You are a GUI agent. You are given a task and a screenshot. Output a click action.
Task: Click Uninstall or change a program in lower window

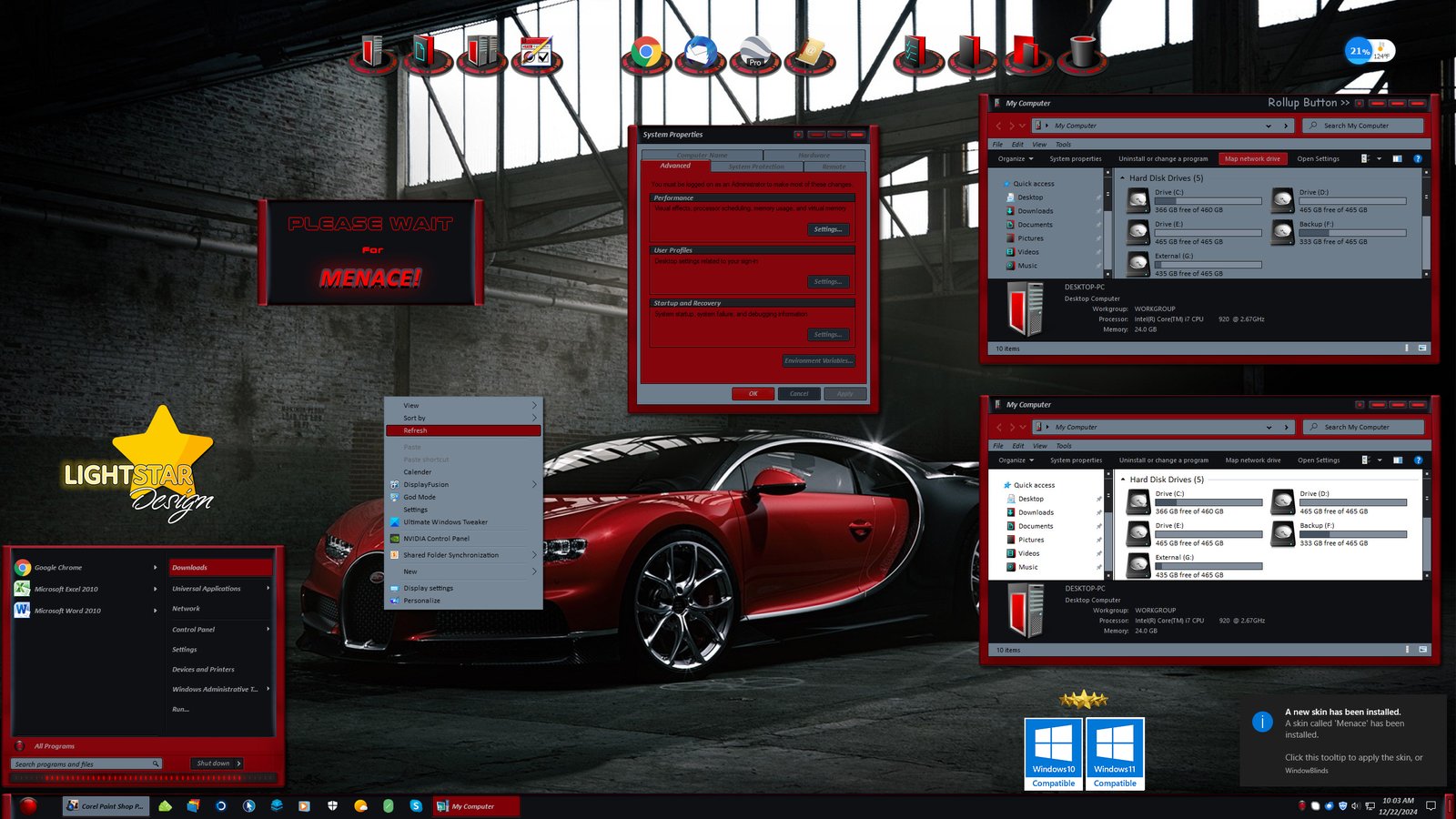pos(1164,460)
